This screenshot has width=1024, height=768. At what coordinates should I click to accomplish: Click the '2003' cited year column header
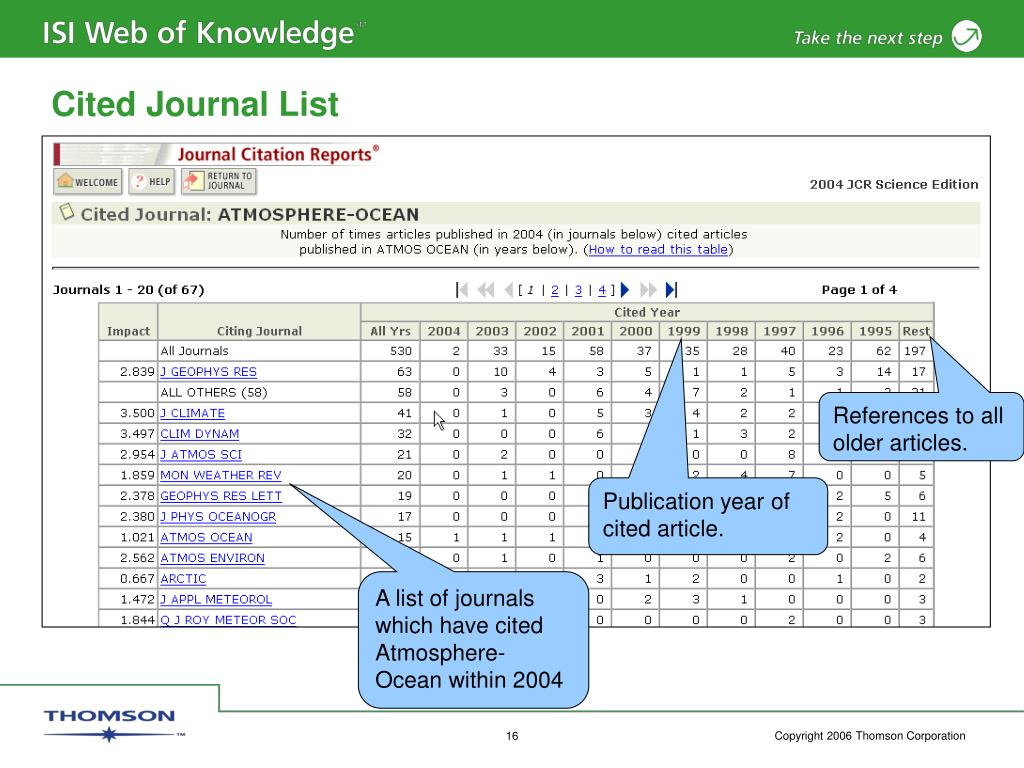tap(492, 331)
